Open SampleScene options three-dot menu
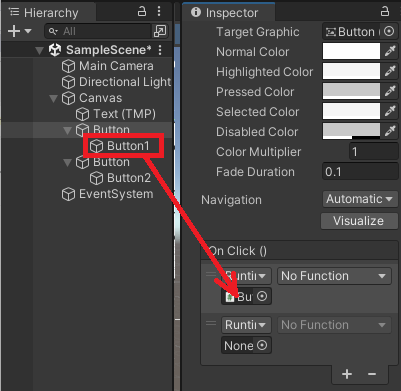The width and height of the screenshot is (401, 391). click(160, 50)
